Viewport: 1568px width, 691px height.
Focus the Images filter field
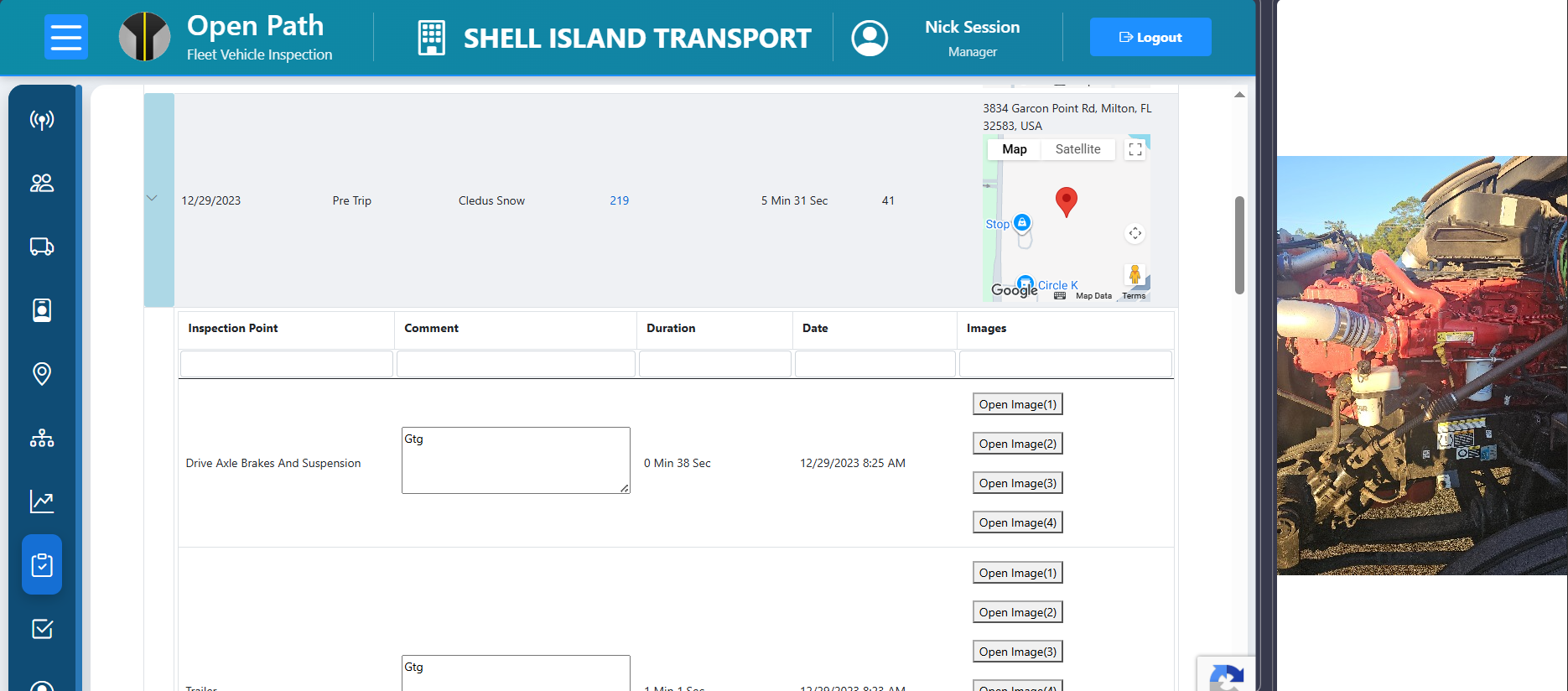point(1066,364)
